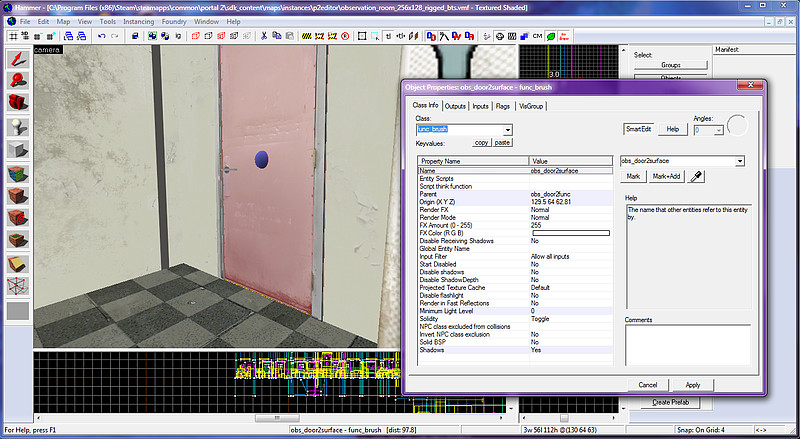Click the Create Prefab button
This screenshot has width=800, height=439.
[670, 402]
